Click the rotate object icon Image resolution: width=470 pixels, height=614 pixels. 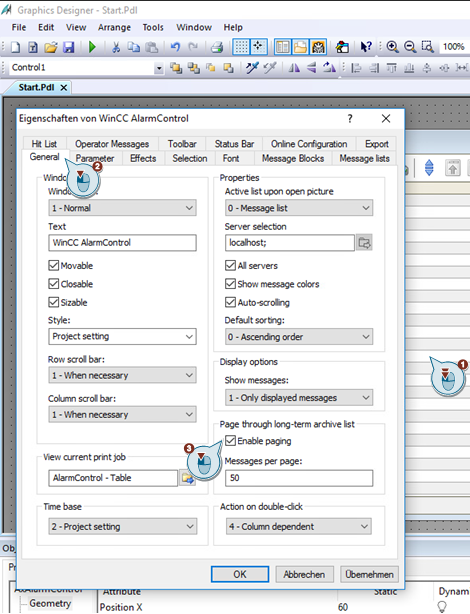click(x=329, y=68)
